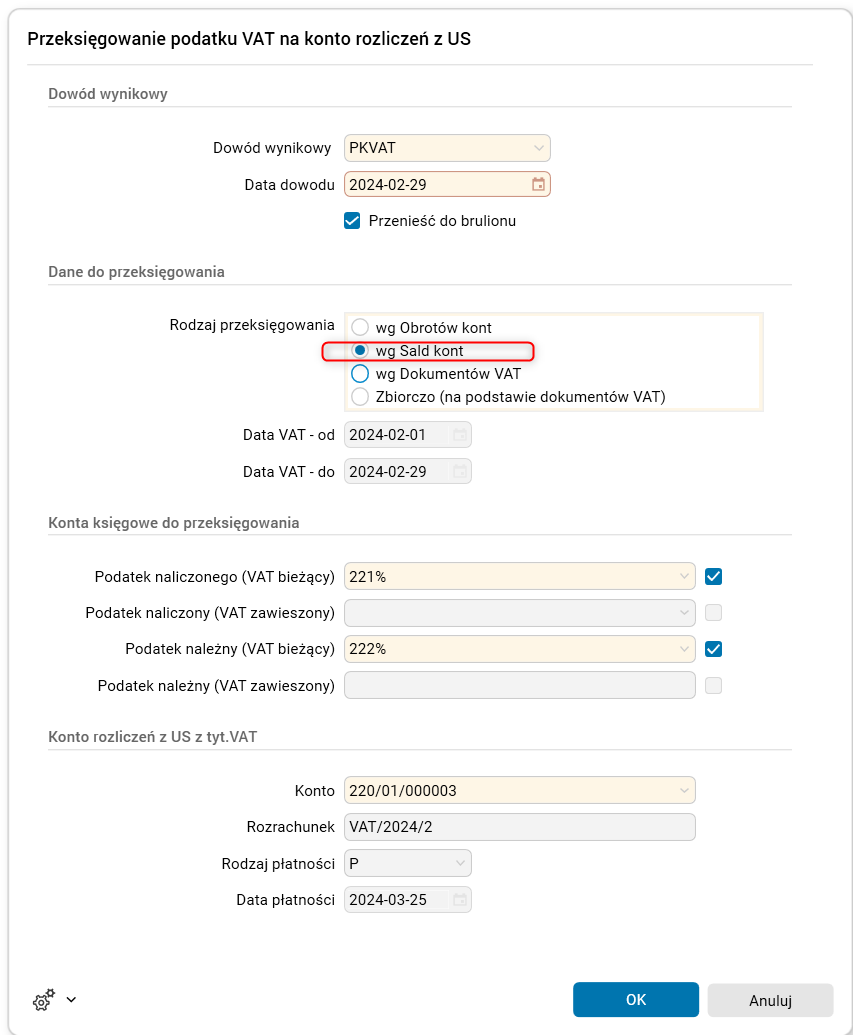
Task: Open the Dowód wynikowy PKVAT dropdown
Action: pyautogui.click(x=537, y=147)
